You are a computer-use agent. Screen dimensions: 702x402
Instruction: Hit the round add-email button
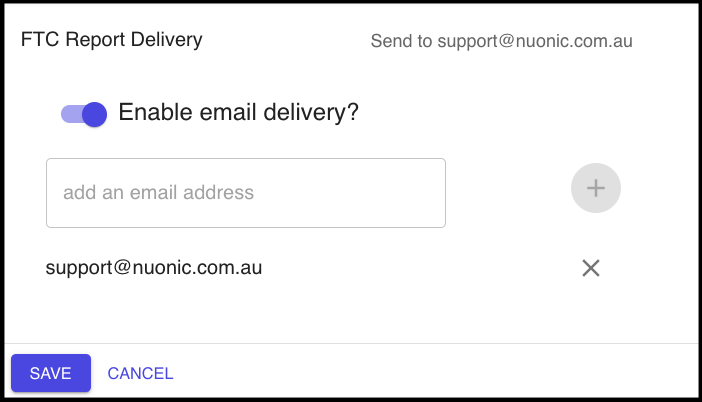click(596, 188)
